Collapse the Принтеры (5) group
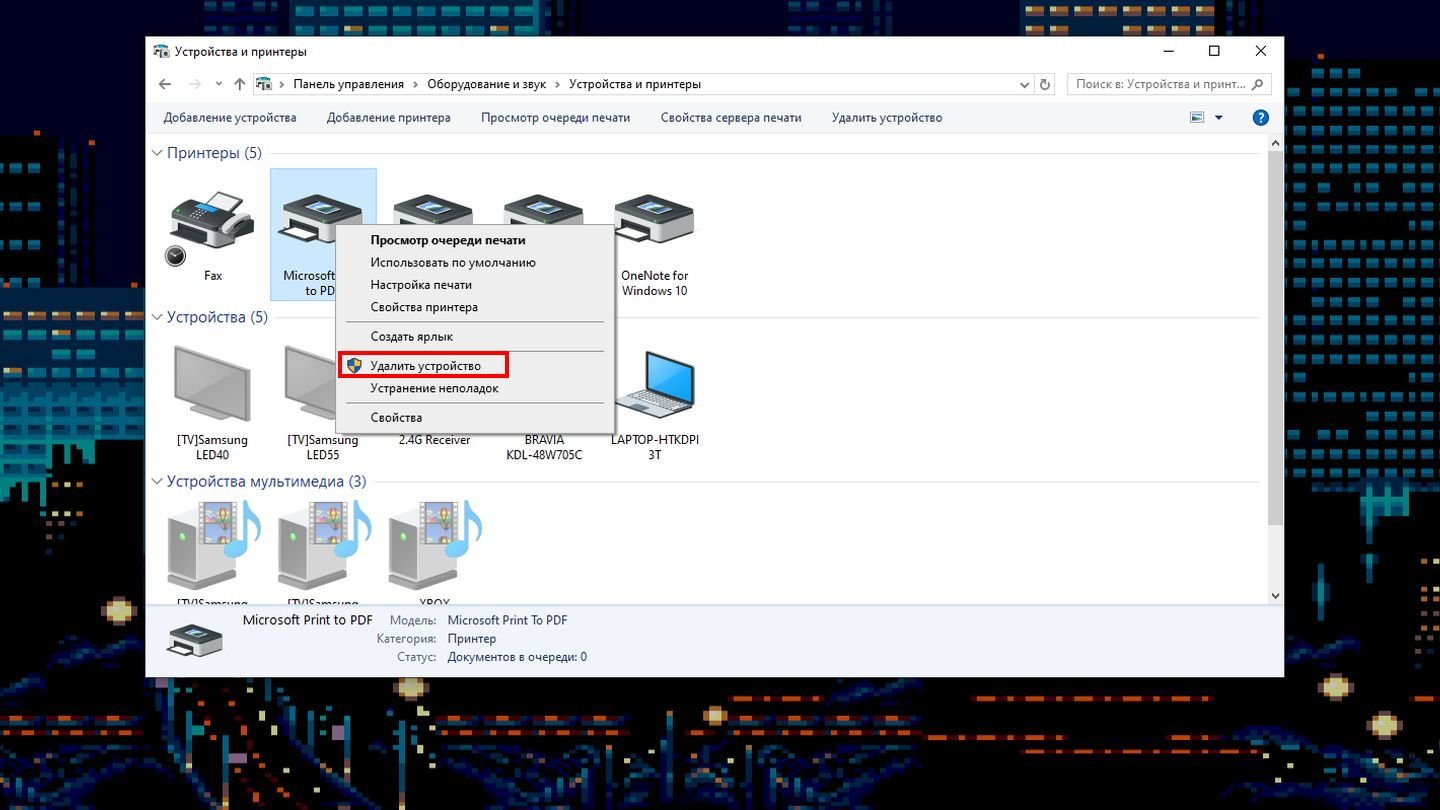Viewport: 1440px width, 810px height. pyautogui.click(x=157, y=153)
